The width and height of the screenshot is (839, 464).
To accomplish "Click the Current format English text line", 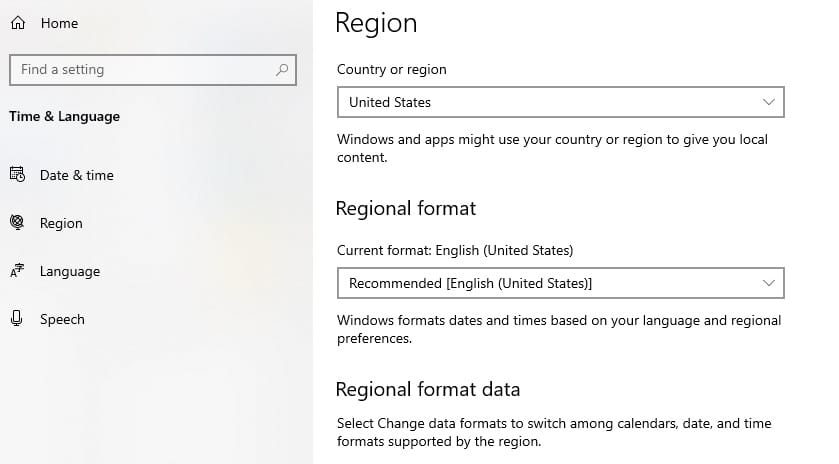I will coord(455,250).
